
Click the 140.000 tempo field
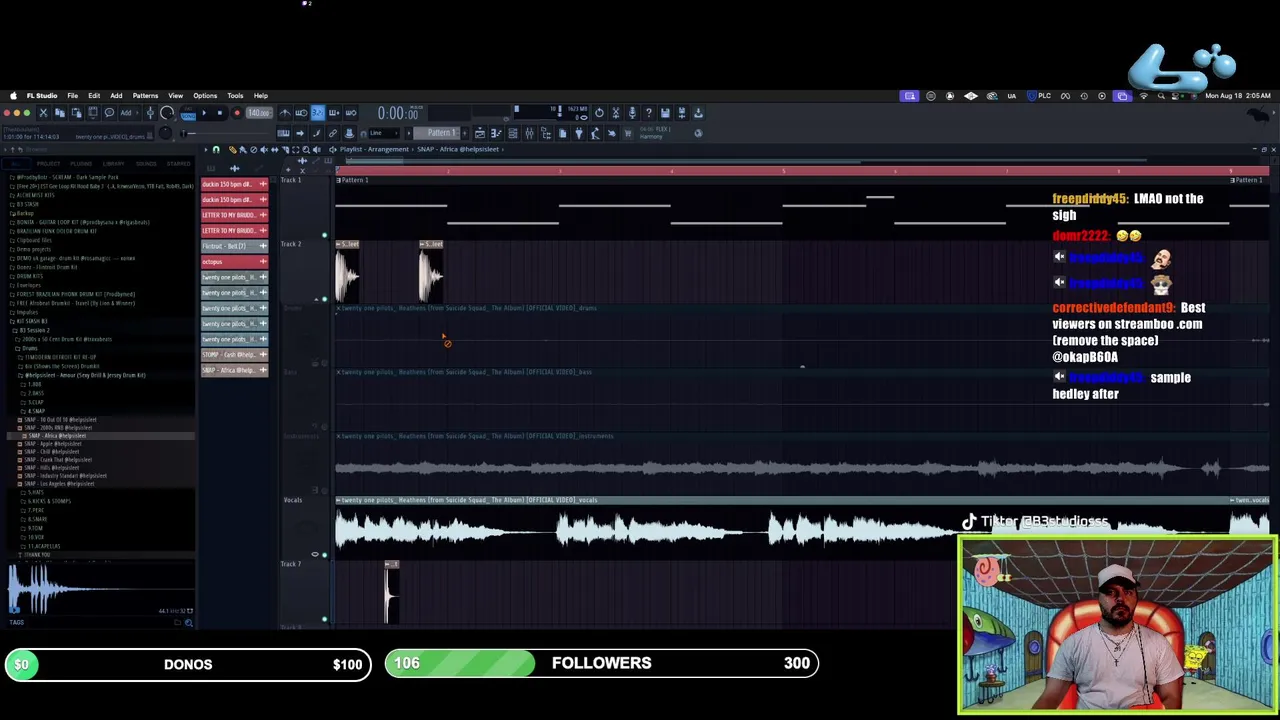(x=259, y=113)
